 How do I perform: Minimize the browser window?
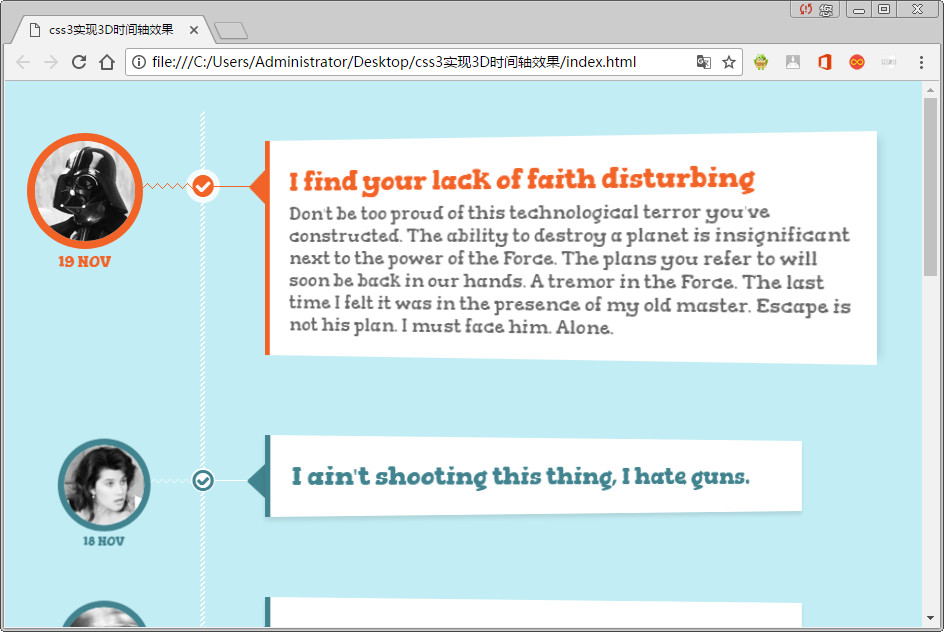point(859,9)
